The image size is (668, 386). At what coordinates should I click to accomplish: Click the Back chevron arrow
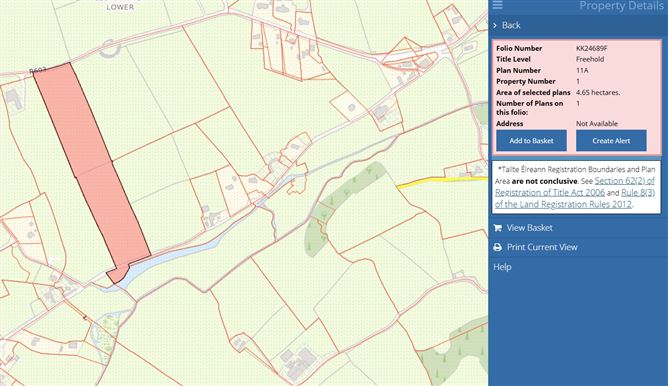point(495,26)
